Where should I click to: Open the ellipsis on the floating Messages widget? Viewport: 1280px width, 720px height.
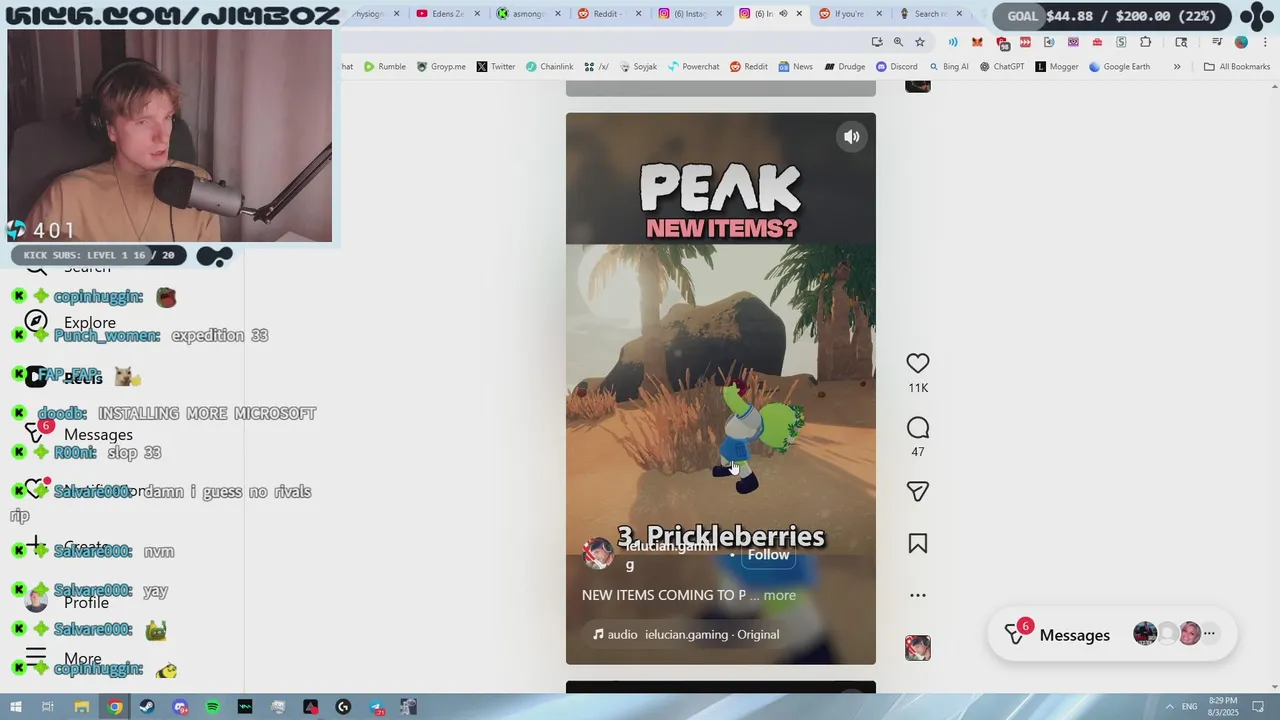click(1209, 634)
